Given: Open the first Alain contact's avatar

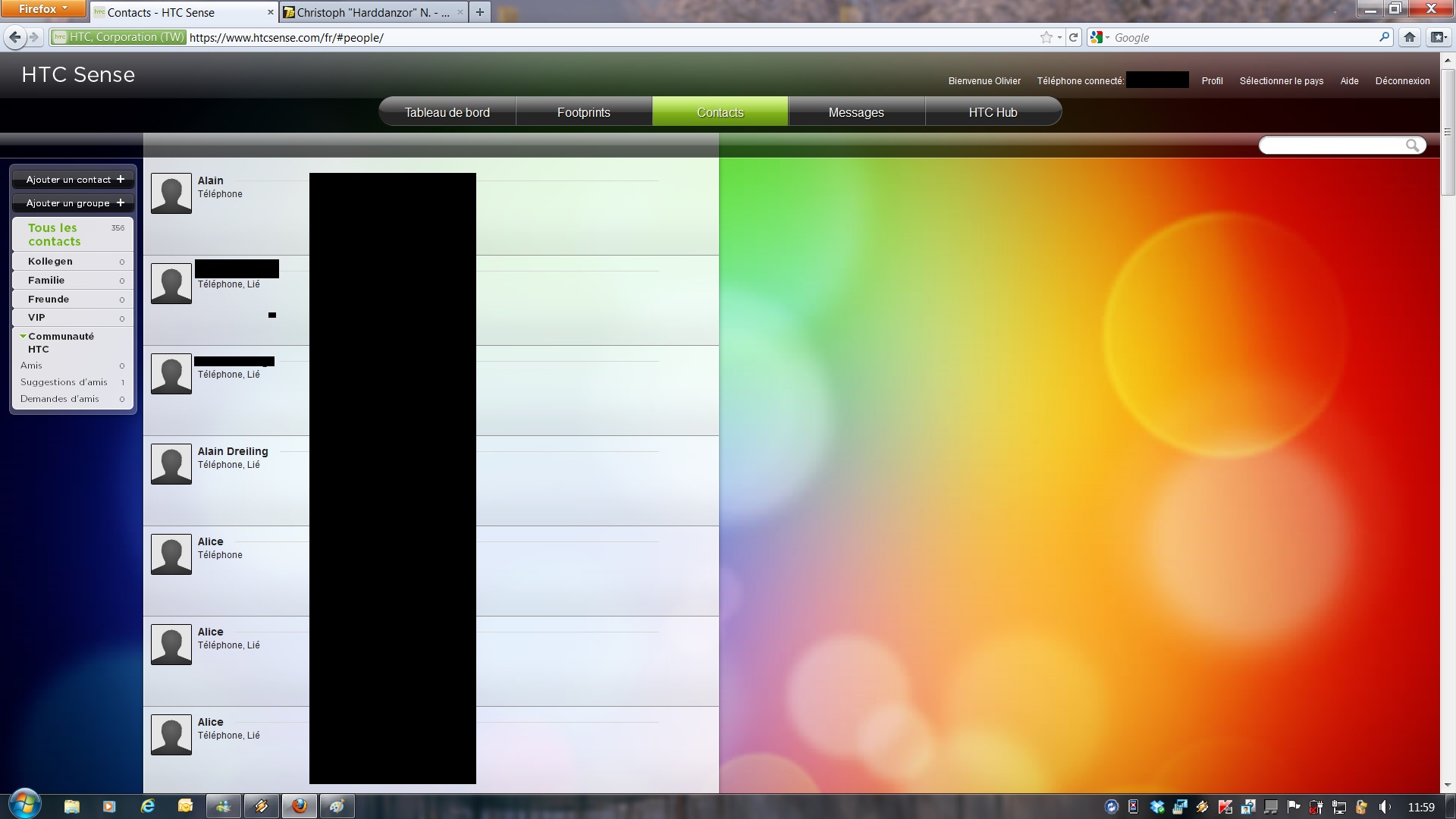Looking at the screenshot, I should pos(171,193).
